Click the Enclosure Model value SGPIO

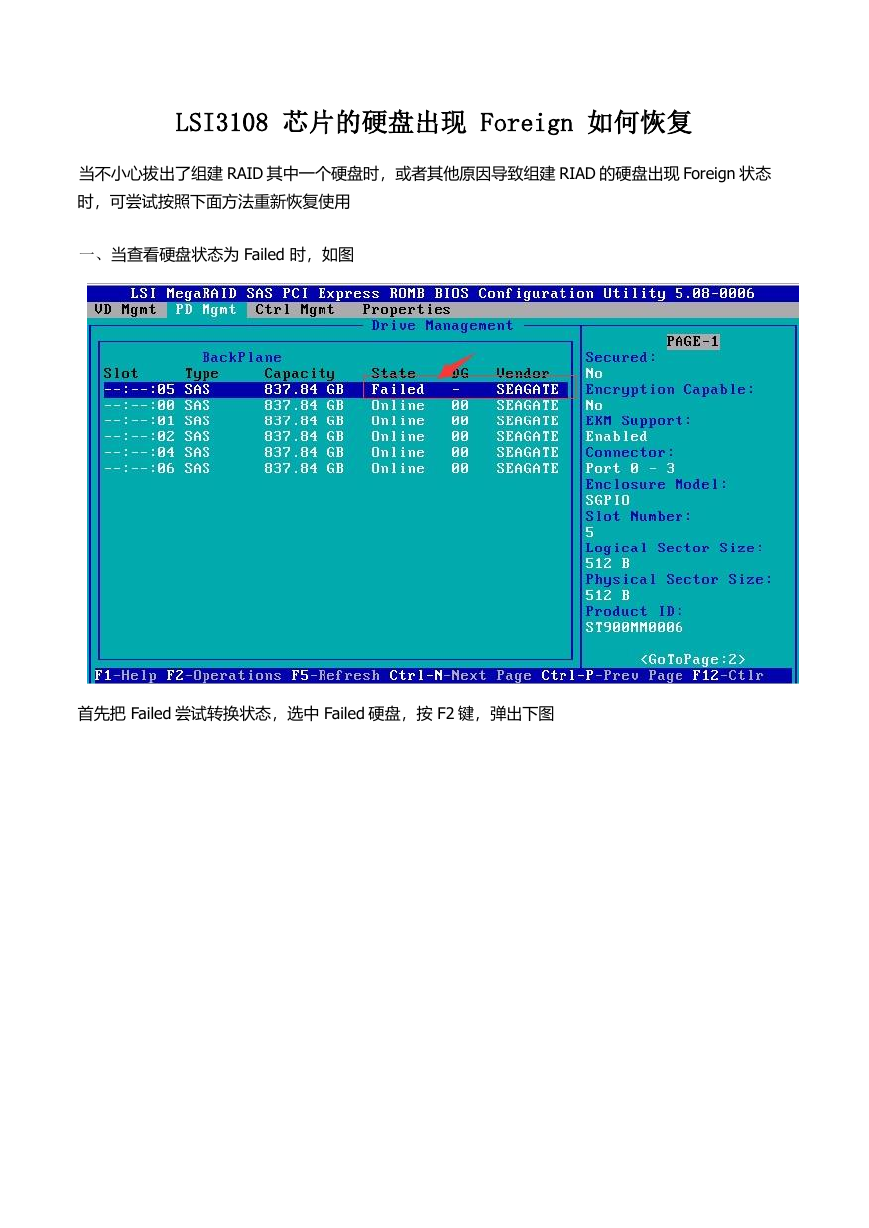[607, 500]
